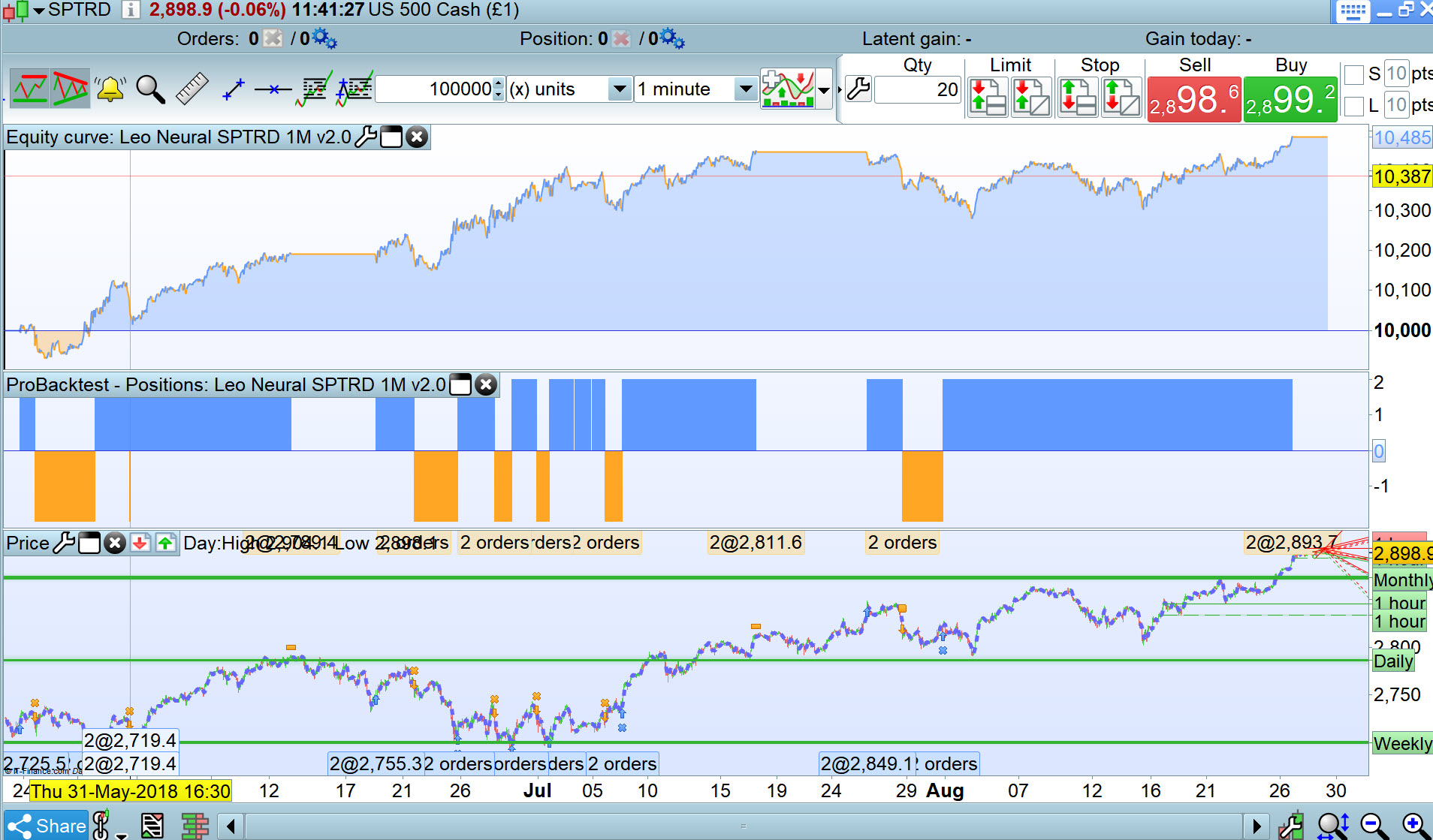This screenshot has height=840, width=1433.
Task: Open the 1 minute timeframe dropdown
Action: [x=695, y=89]
